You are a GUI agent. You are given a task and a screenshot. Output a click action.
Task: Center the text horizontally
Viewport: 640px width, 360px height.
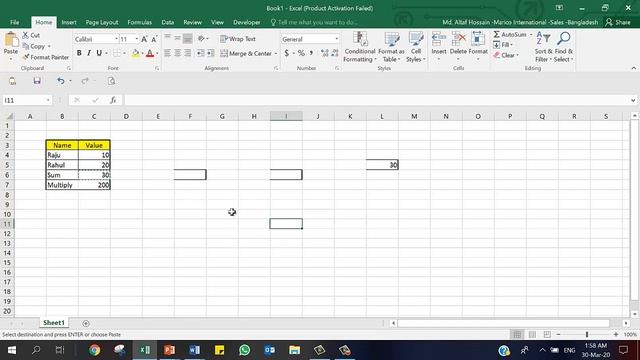(178, 53)
